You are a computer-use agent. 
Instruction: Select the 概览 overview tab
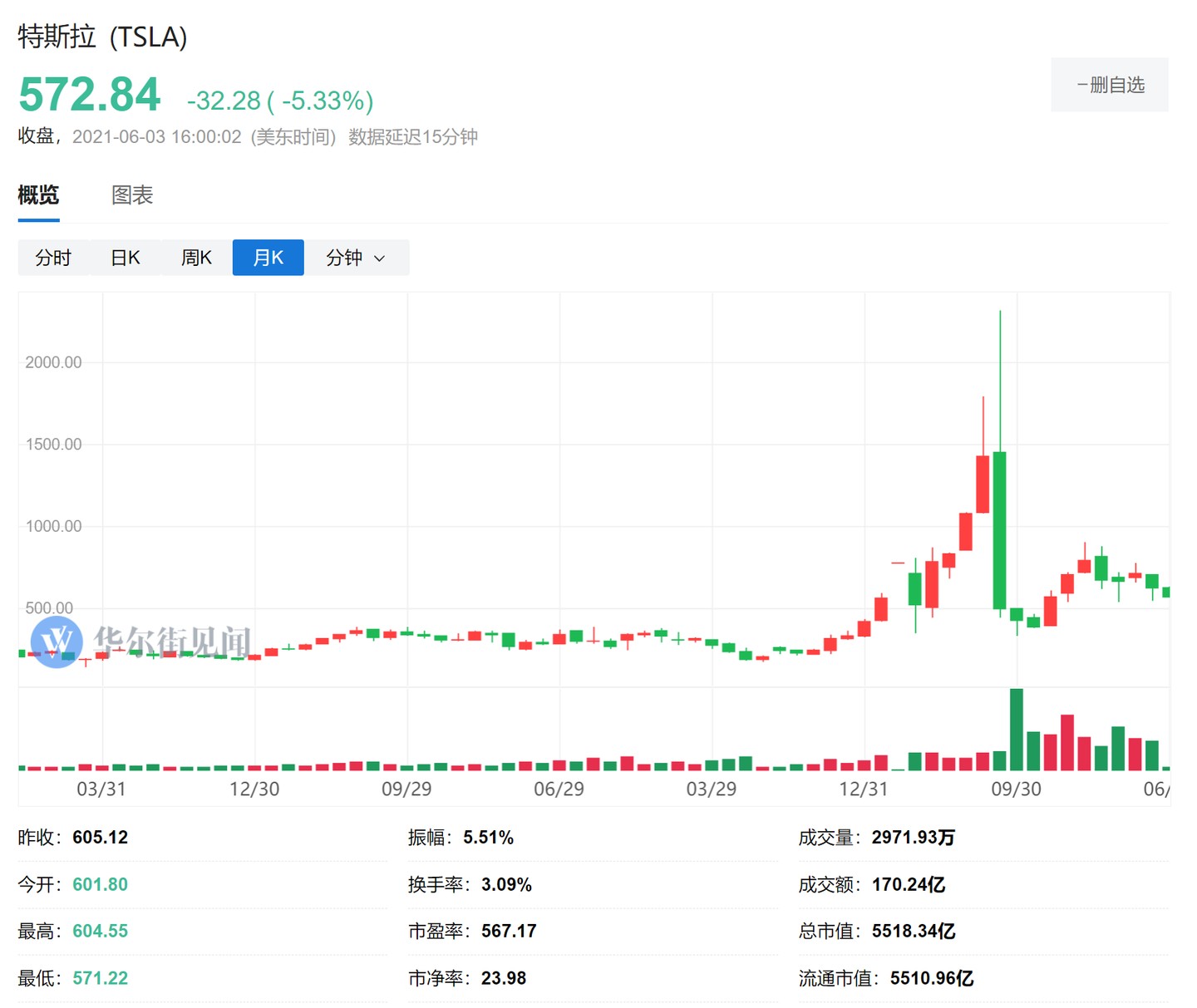coord(38,195)
